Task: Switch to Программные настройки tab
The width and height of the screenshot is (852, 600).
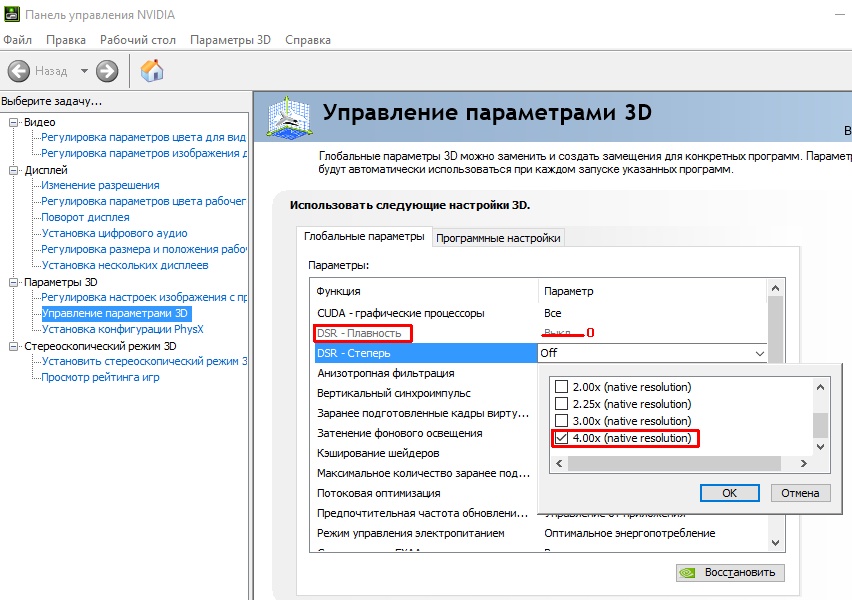Action: tap(498, 238)
